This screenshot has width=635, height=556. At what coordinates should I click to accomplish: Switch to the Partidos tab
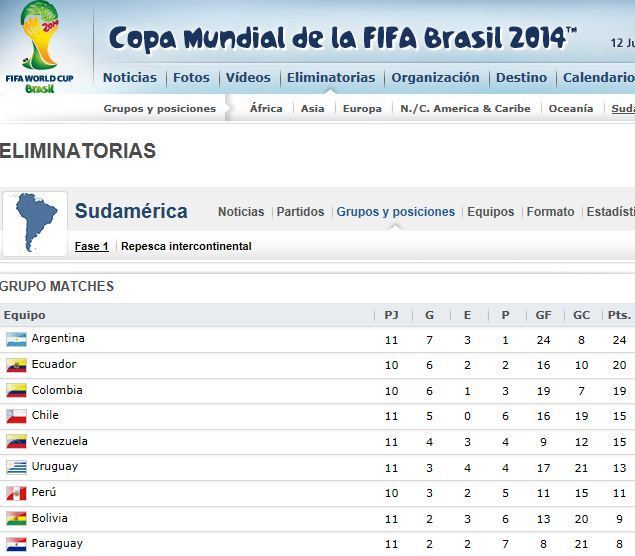click(x=300, y=212)
